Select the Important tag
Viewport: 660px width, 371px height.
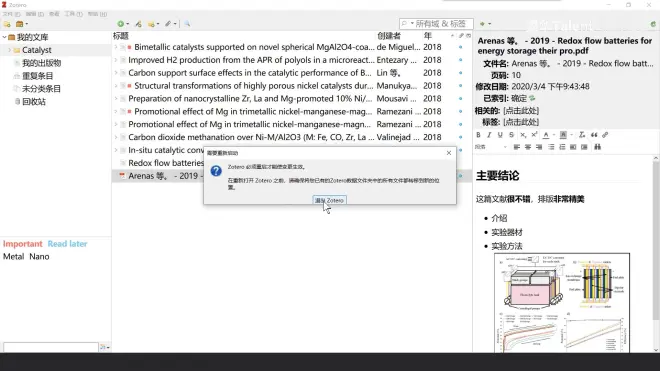point(22,244)
